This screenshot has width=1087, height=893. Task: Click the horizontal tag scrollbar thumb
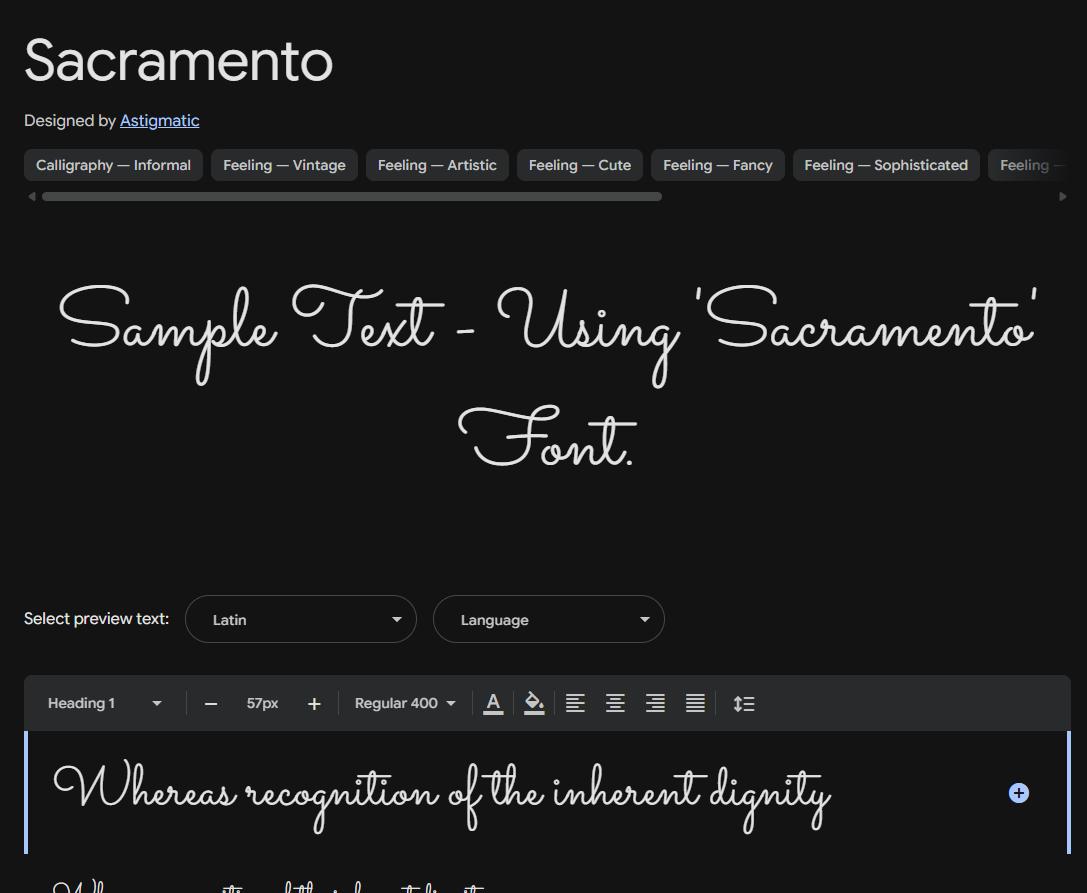coord(351,197)
